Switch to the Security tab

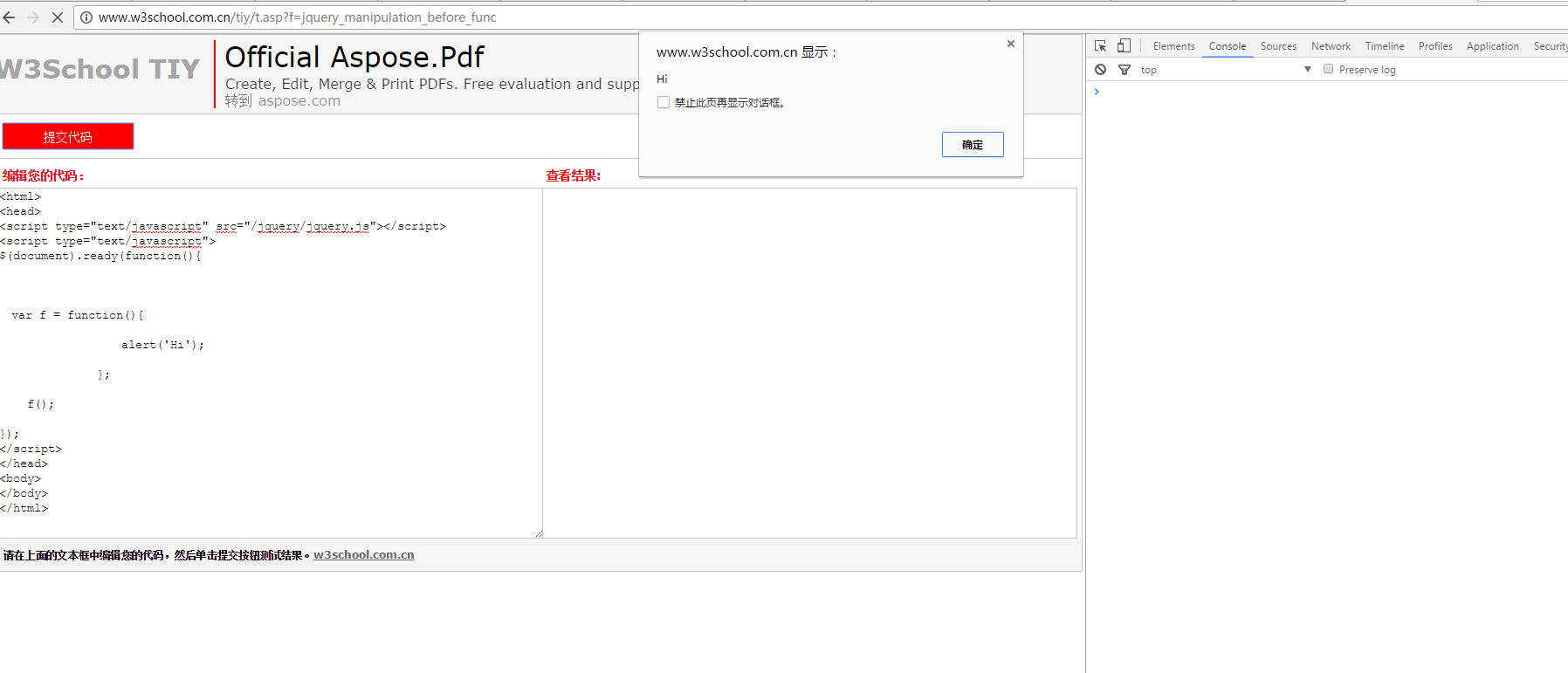1550,46
